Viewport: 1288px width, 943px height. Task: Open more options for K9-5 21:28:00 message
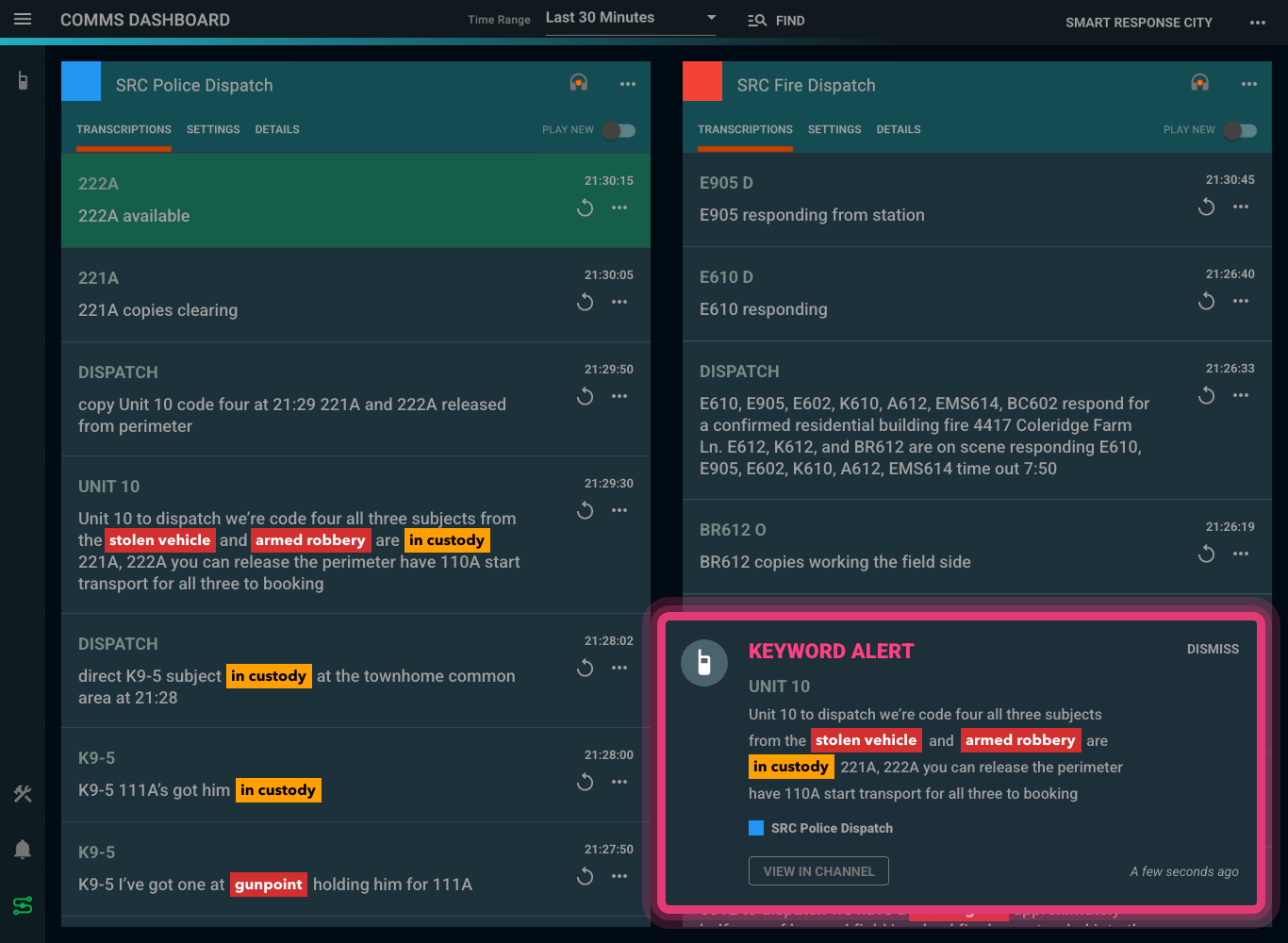[x=619, y=782]
